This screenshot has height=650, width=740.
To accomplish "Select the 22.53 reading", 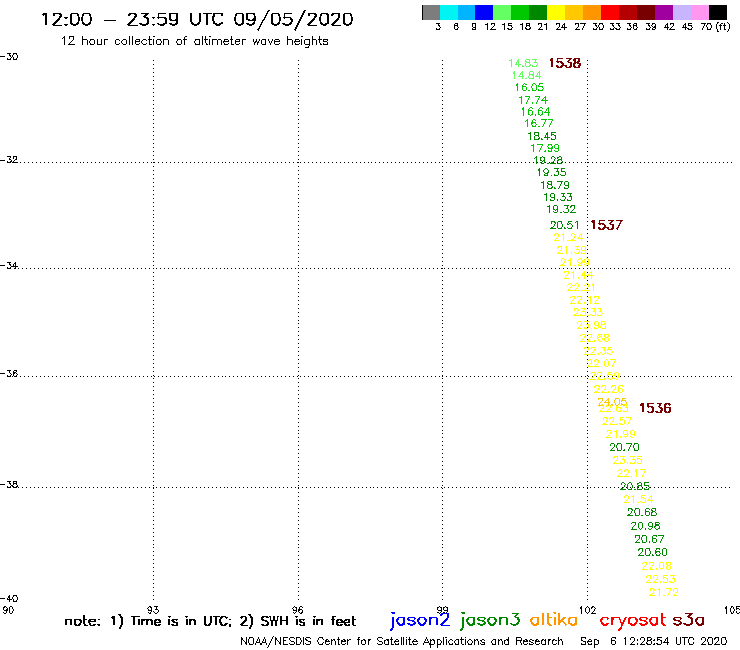I will click(x=660, y=579).
